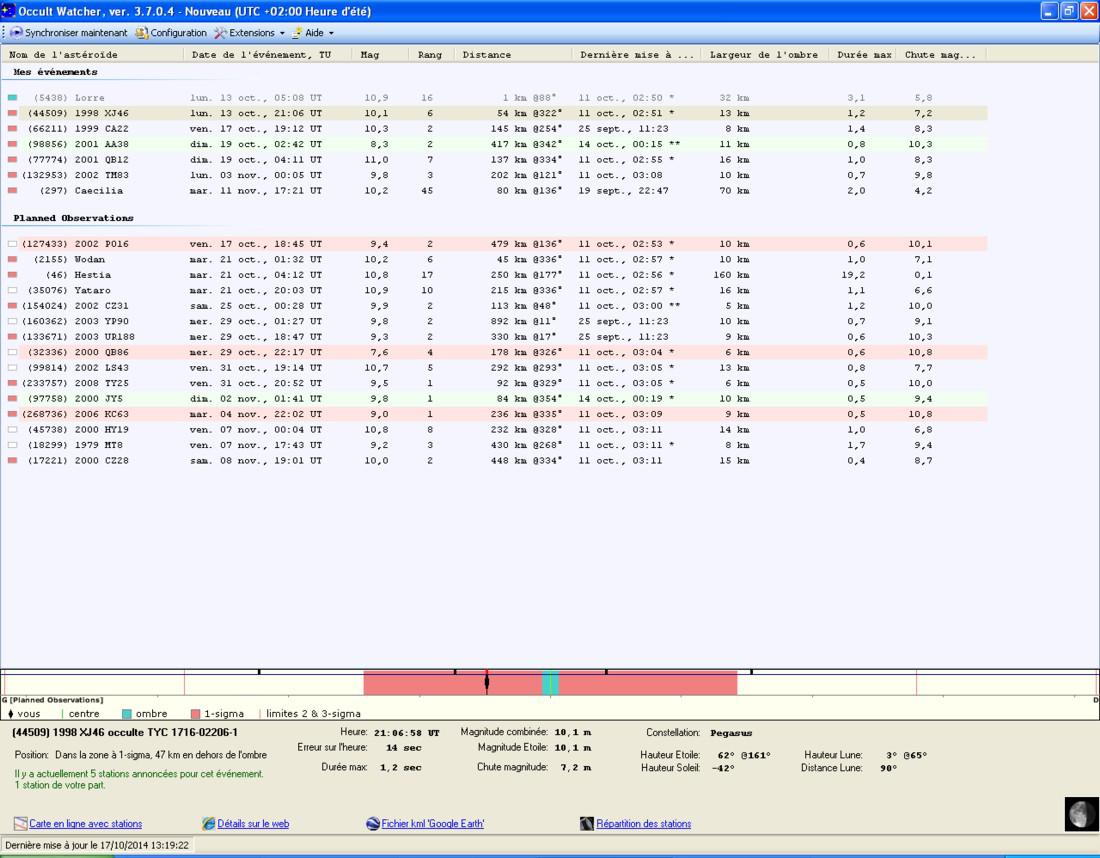Screen dimensions: 1100x858
Task: Sort list by Rang column header
Action: pyautogui.click(x=431, y=55)
